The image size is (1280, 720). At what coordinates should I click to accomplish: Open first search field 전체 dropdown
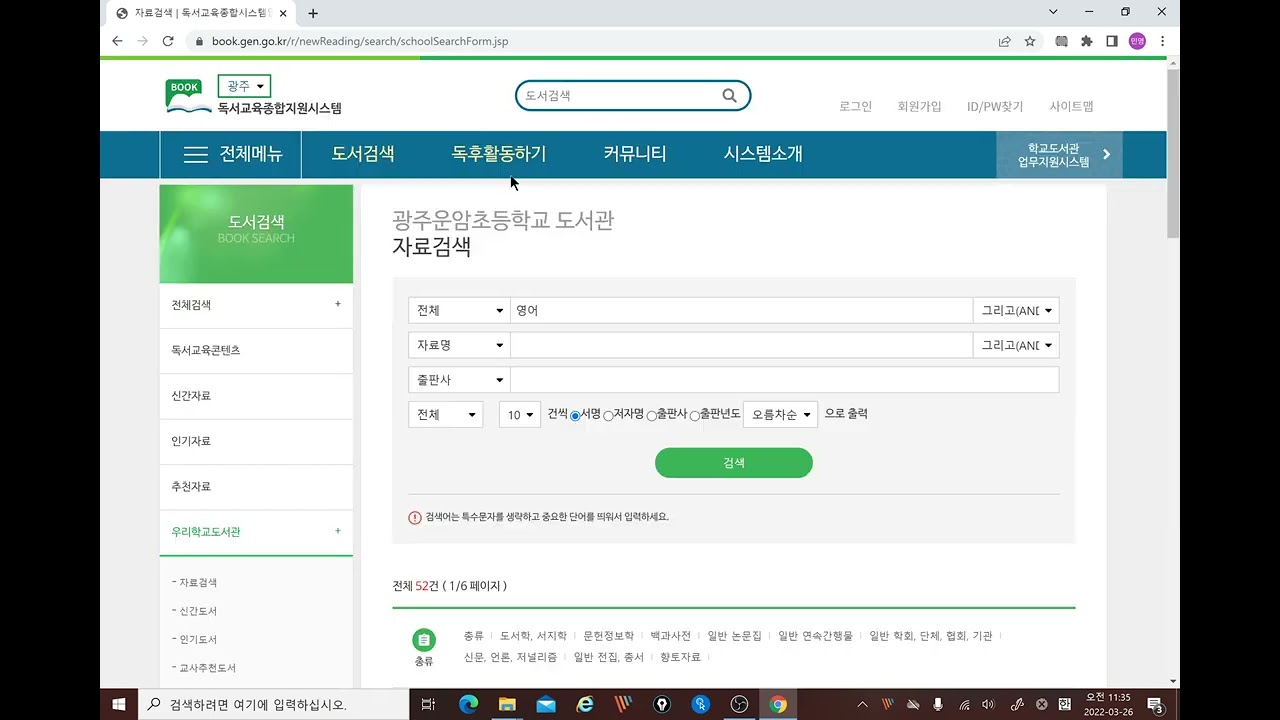click(459, 311)
